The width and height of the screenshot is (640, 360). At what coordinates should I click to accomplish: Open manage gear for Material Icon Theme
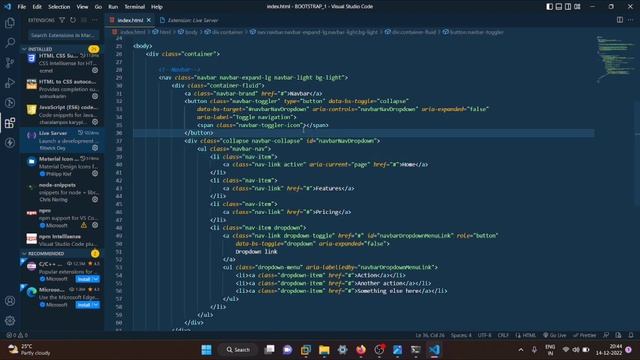[x=95, y=173]
